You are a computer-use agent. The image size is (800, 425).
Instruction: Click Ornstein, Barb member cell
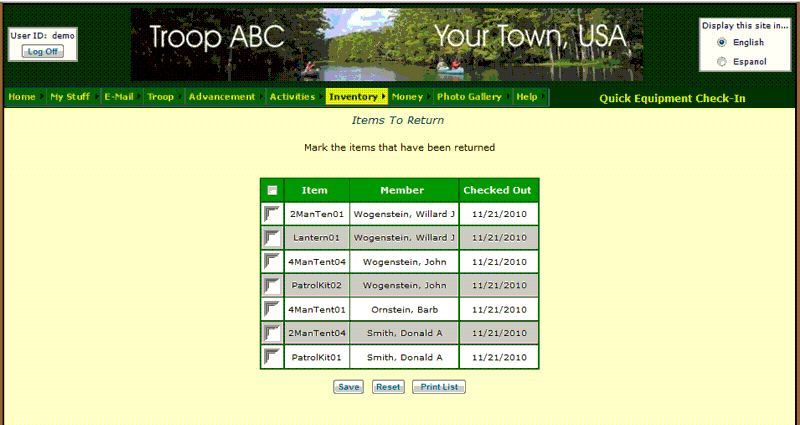click(404, 309)
